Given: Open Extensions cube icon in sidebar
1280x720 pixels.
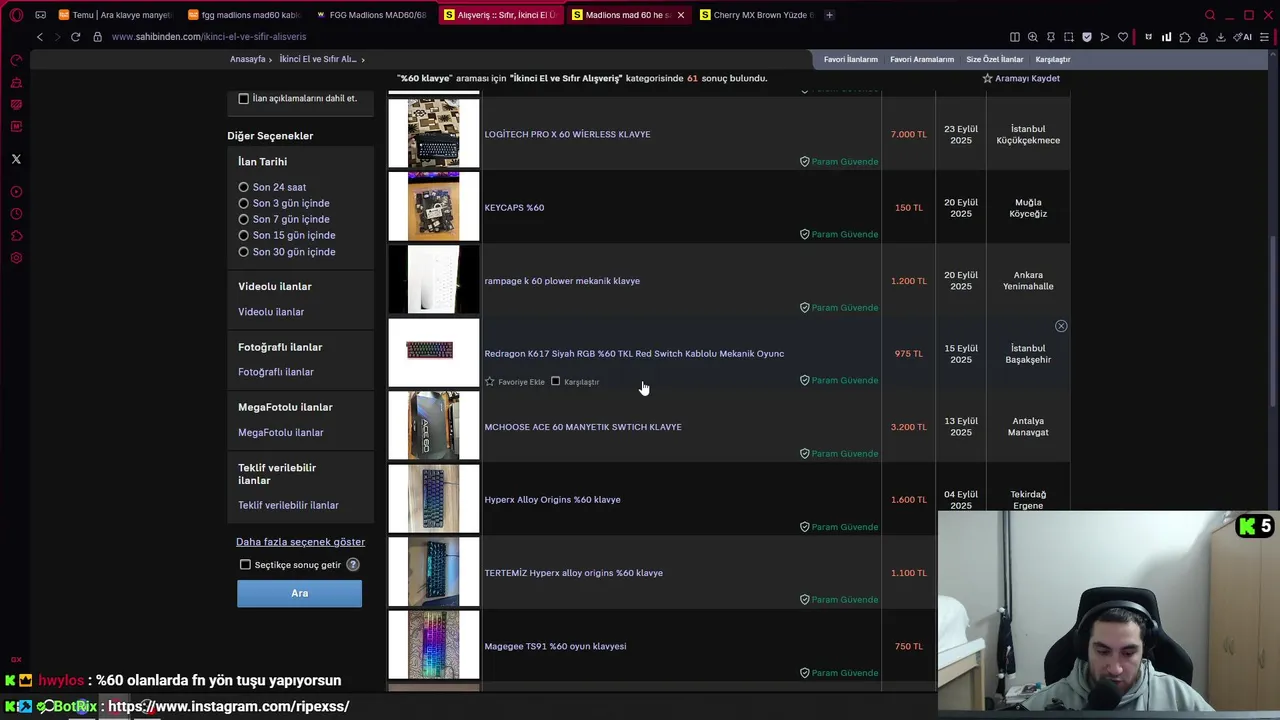Looking at the screenshot, I should click(x=16, y=236).
